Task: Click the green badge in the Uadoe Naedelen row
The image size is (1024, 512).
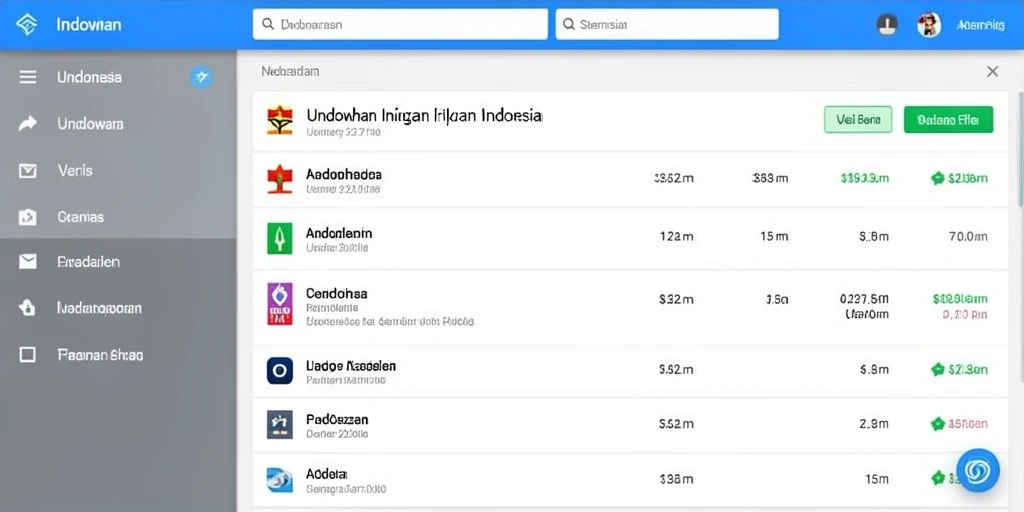Action: [x=938, y=370]
